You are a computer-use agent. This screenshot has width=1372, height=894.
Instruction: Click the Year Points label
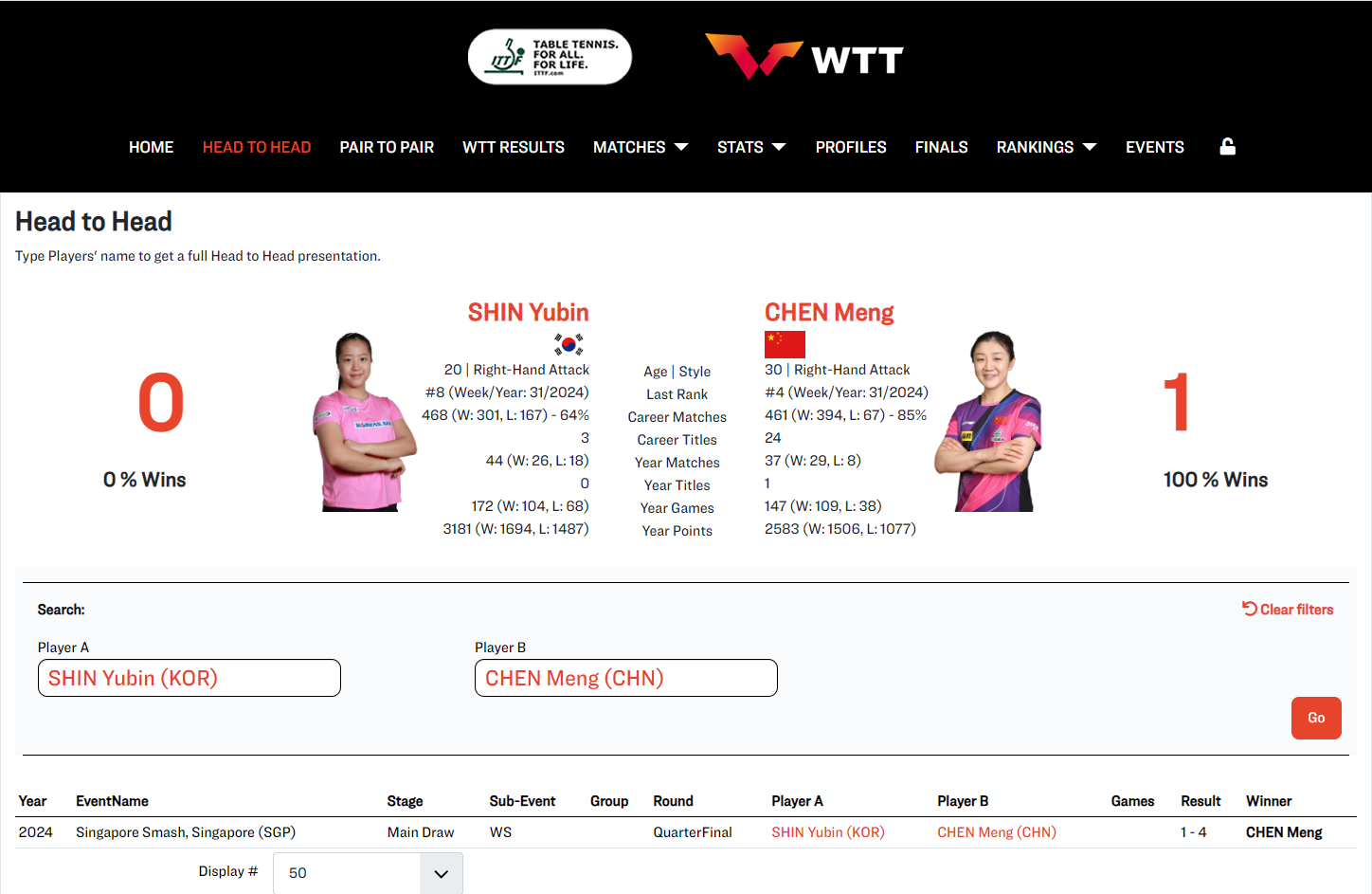677,531
